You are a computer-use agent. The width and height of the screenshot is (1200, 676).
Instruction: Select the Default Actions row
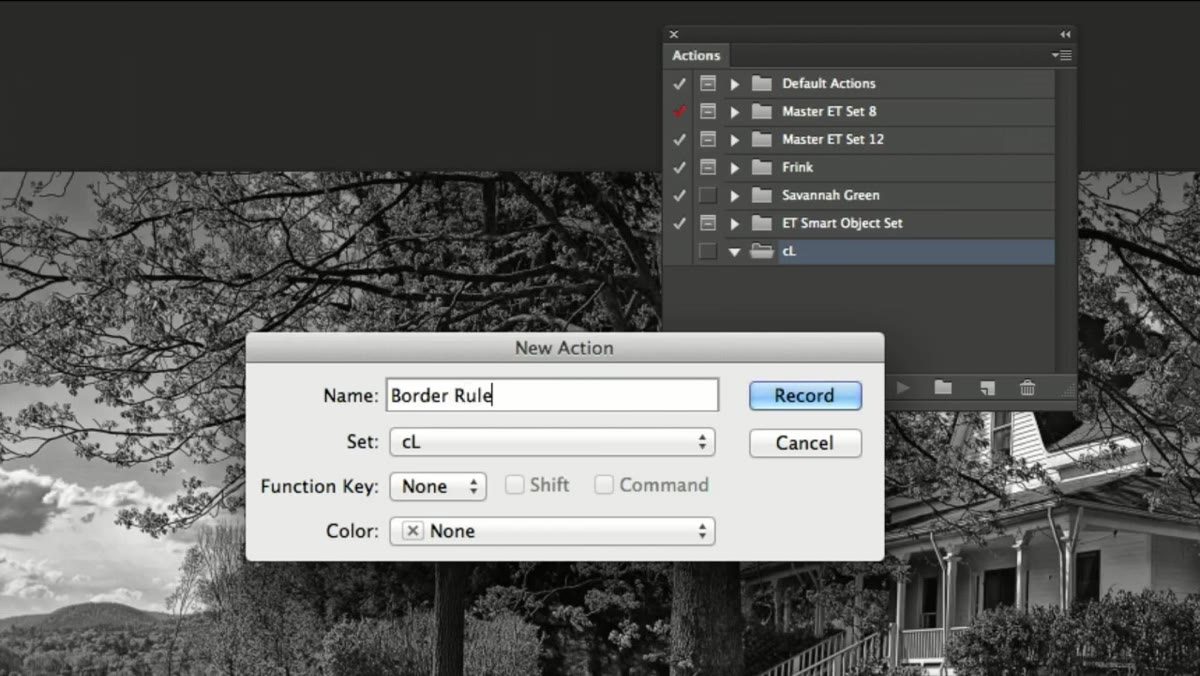859,83
